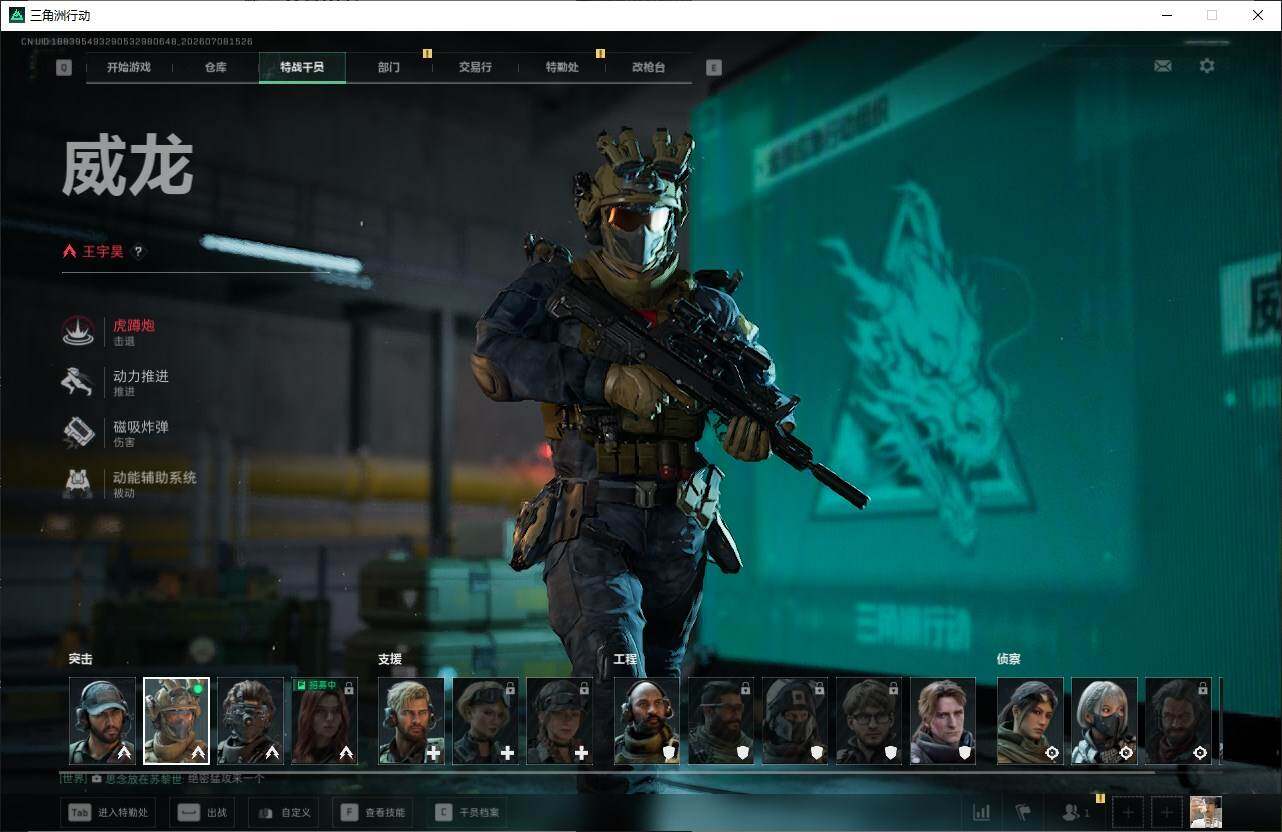Click the flag icon in bottom bar
Screen dimensions: 1282x832
1023,812
